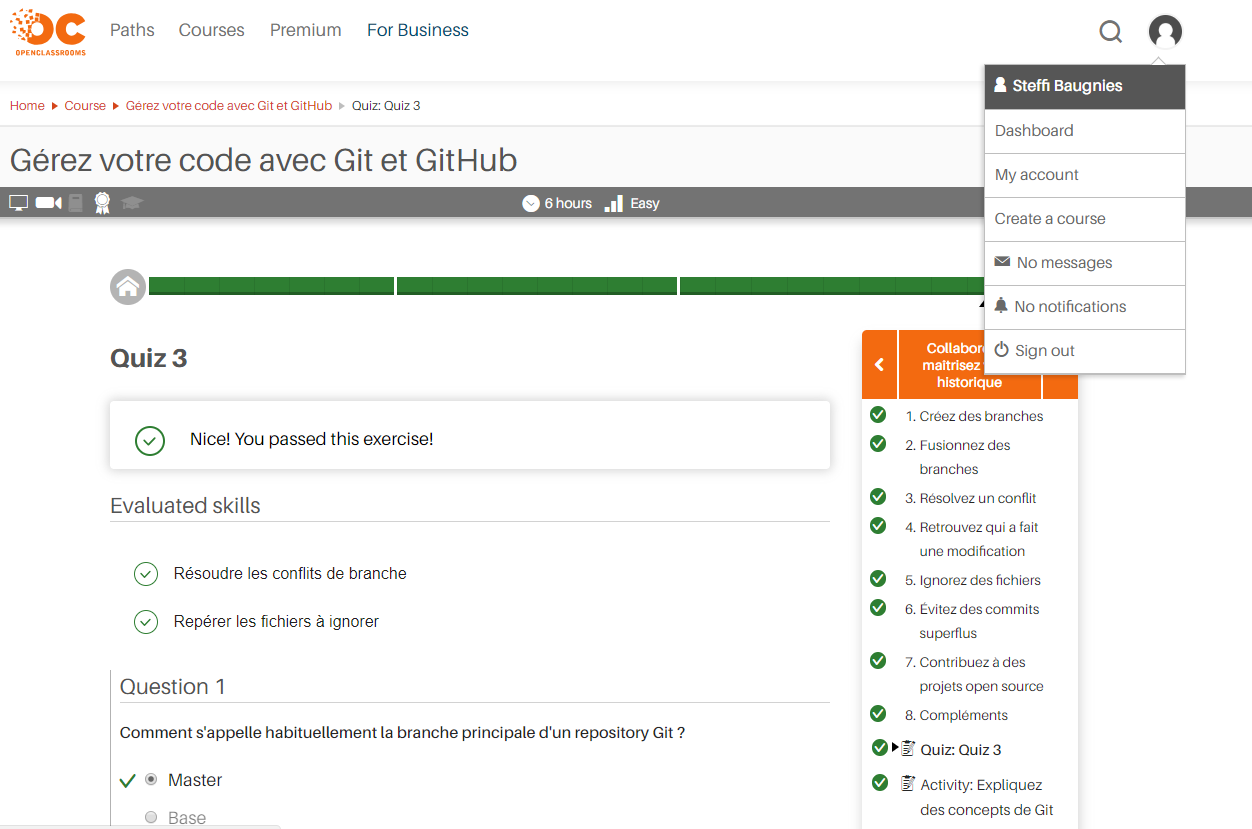The image size is (1252, 829).
Task: Open chapter 4. Retrouvez qui a fait
Action: tap(972, 539)
